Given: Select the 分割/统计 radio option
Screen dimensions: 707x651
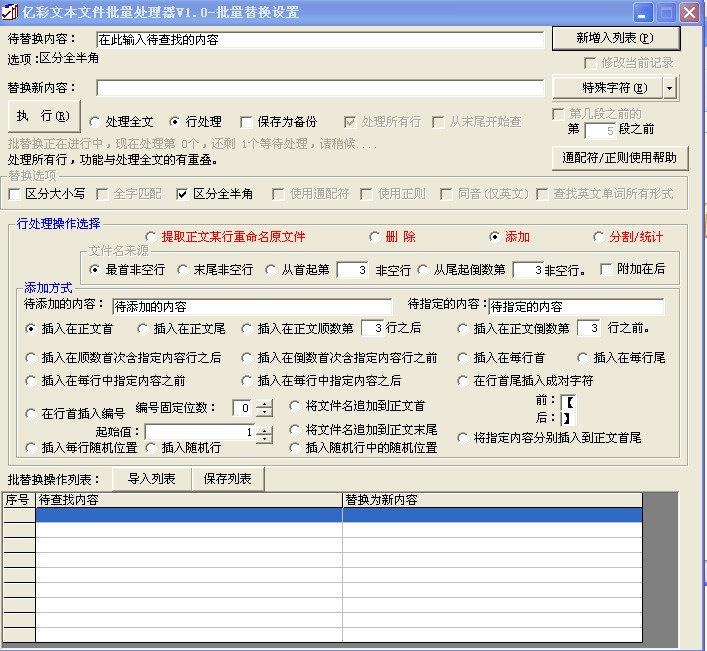Looking at the screenshot, I should pyautogui.click(x=628, y=237).
